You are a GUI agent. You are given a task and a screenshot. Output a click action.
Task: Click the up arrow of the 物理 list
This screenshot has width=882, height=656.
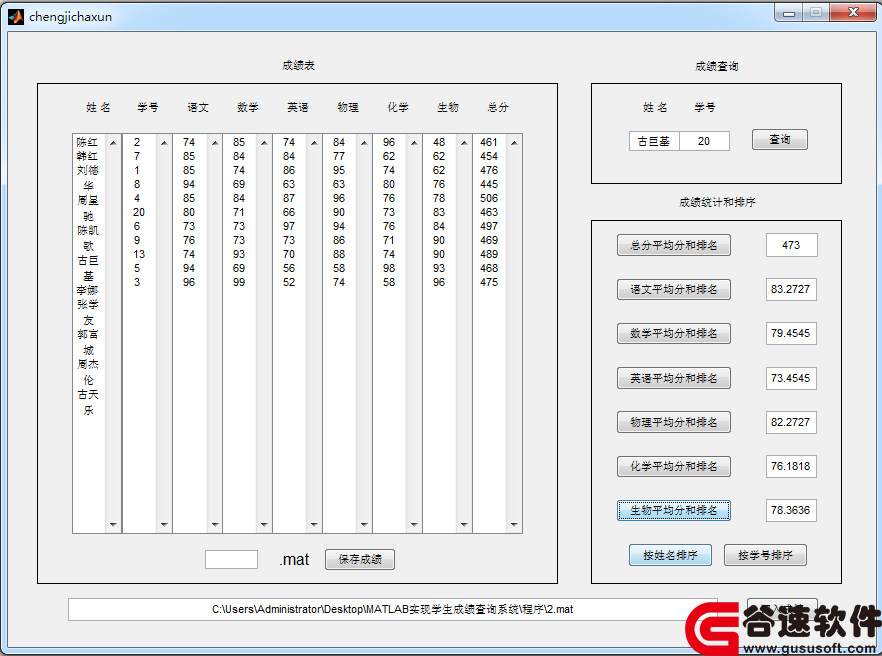[364, 143]
